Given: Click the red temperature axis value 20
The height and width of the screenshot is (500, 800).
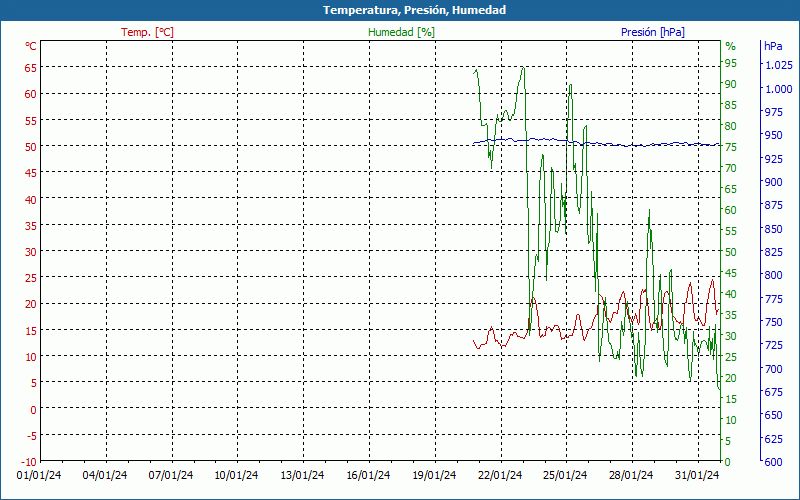Looking at the screenshot, I should click(30, 304).
